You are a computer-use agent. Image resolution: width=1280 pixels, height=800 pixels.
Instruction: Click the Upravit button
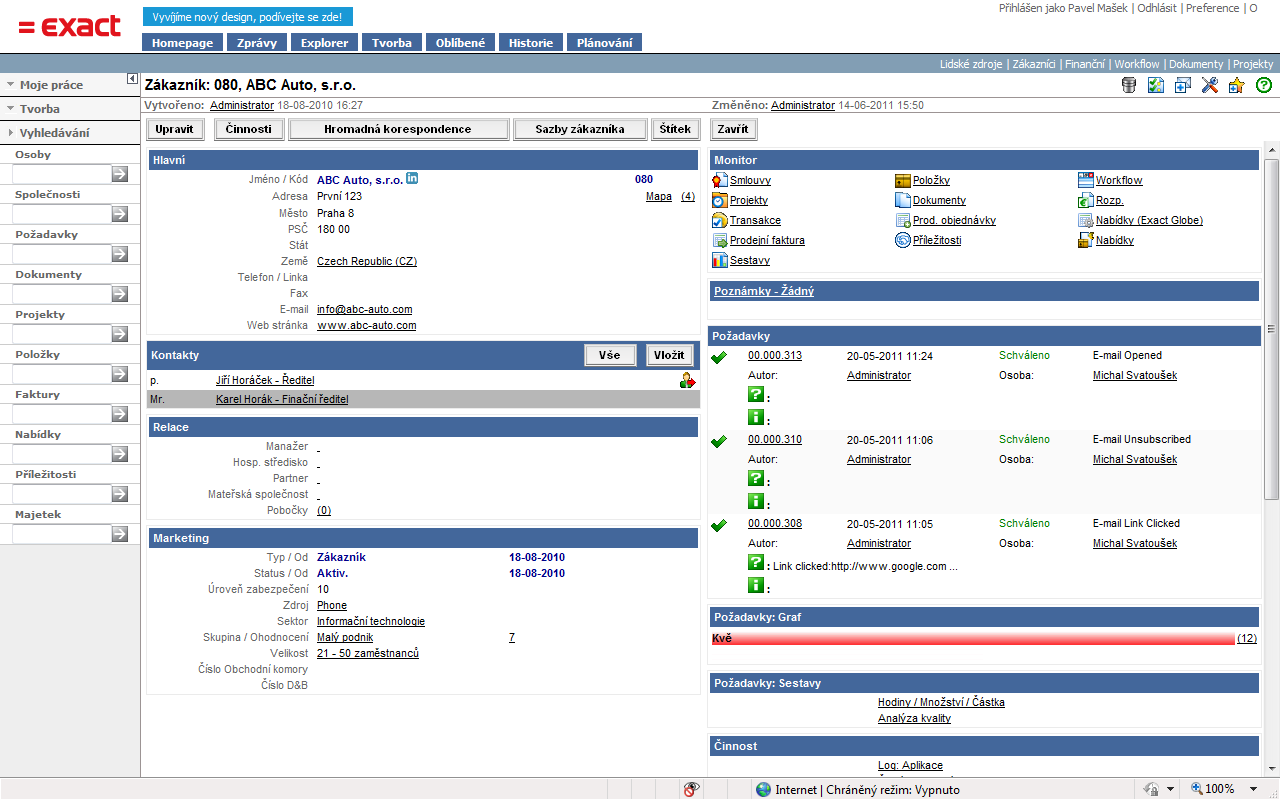(x=175, y=129)
